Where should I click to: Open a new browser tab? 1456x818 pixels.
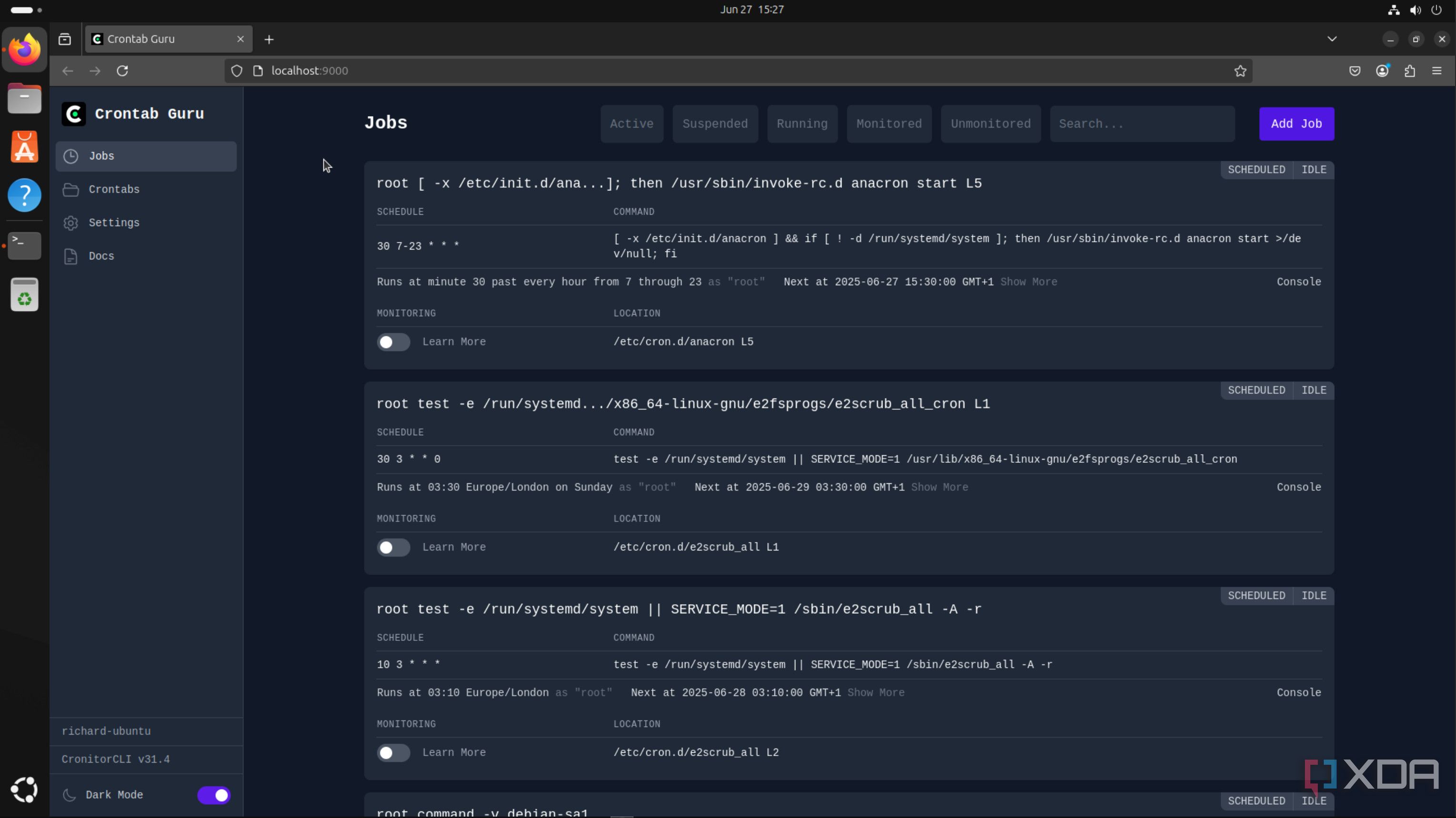click(269, 39)
